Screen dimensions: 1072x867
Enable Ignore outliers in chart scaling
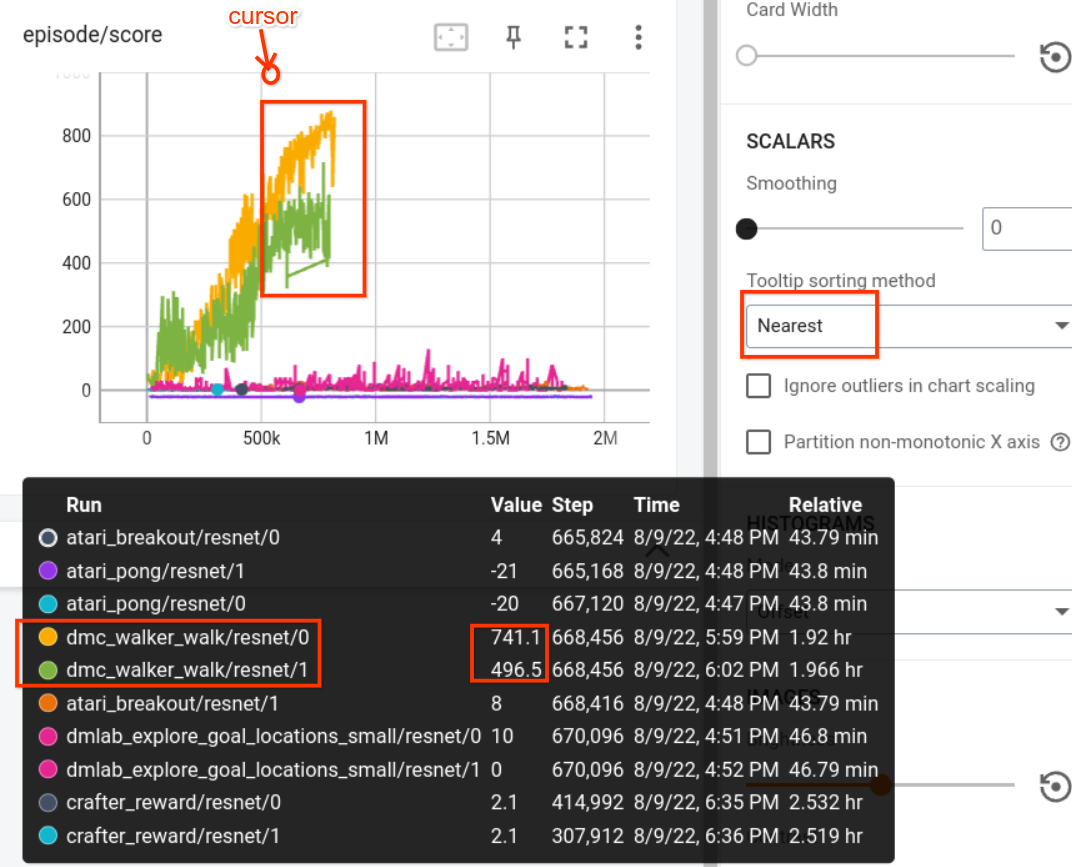point(758,386)
